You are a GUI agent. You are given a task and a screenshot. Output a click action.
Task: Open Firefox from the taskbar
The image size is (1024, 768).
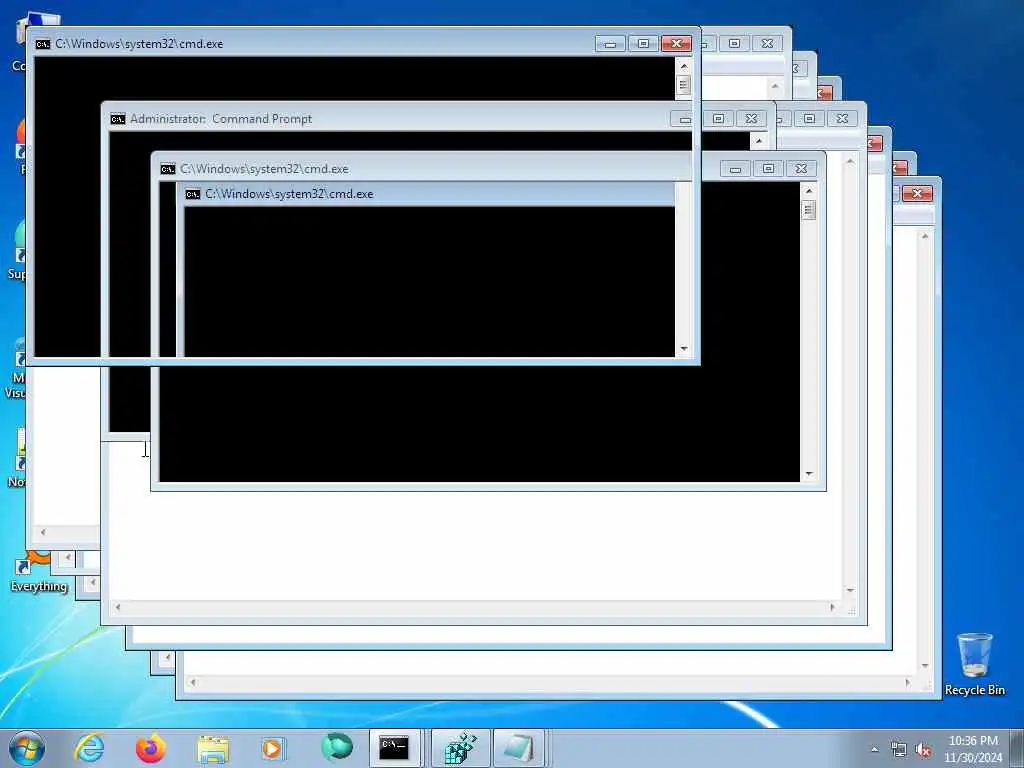(x=151, y=748)
